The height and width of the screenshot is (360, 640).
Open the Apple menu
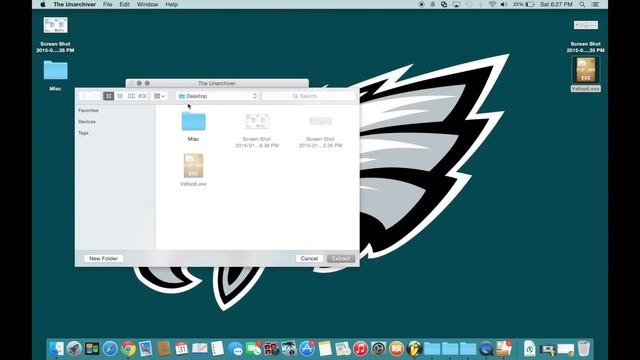(42, 4)
